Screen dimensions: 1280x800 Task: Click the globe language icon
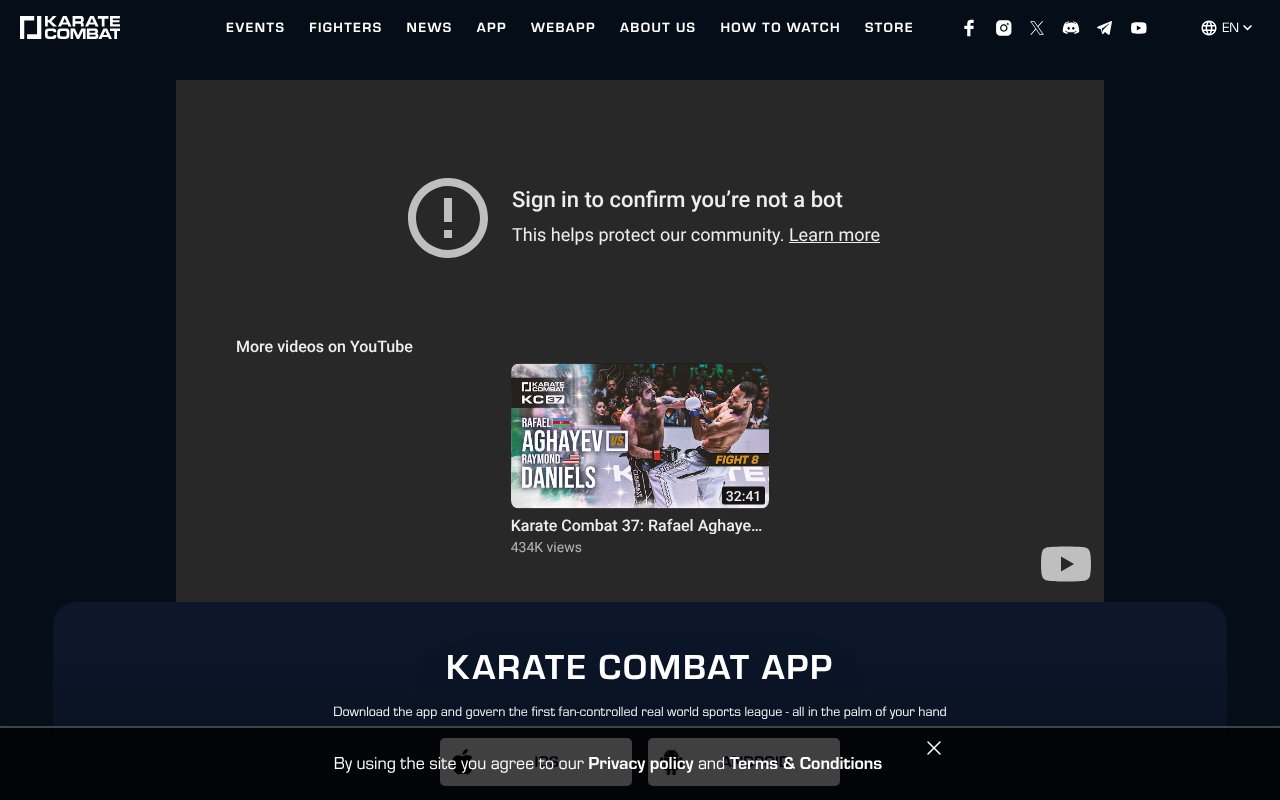point(1208,27)
